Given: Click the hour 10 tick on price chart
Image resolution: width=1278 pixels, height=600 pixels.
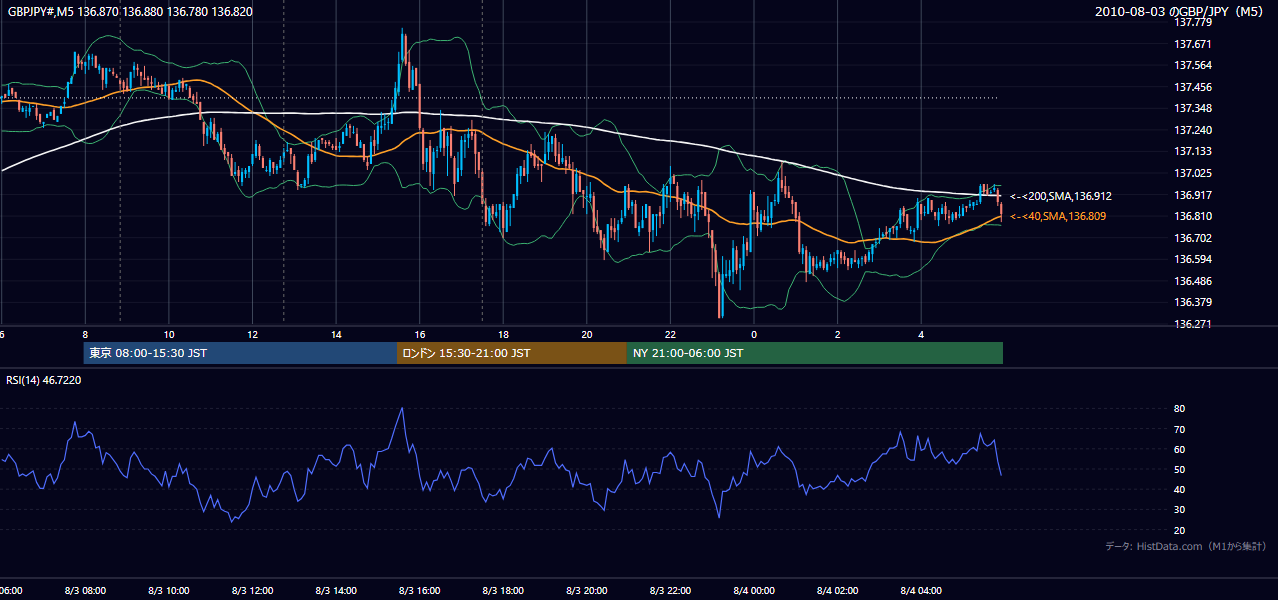Looking at the screenshot, I should click(169, 334).
